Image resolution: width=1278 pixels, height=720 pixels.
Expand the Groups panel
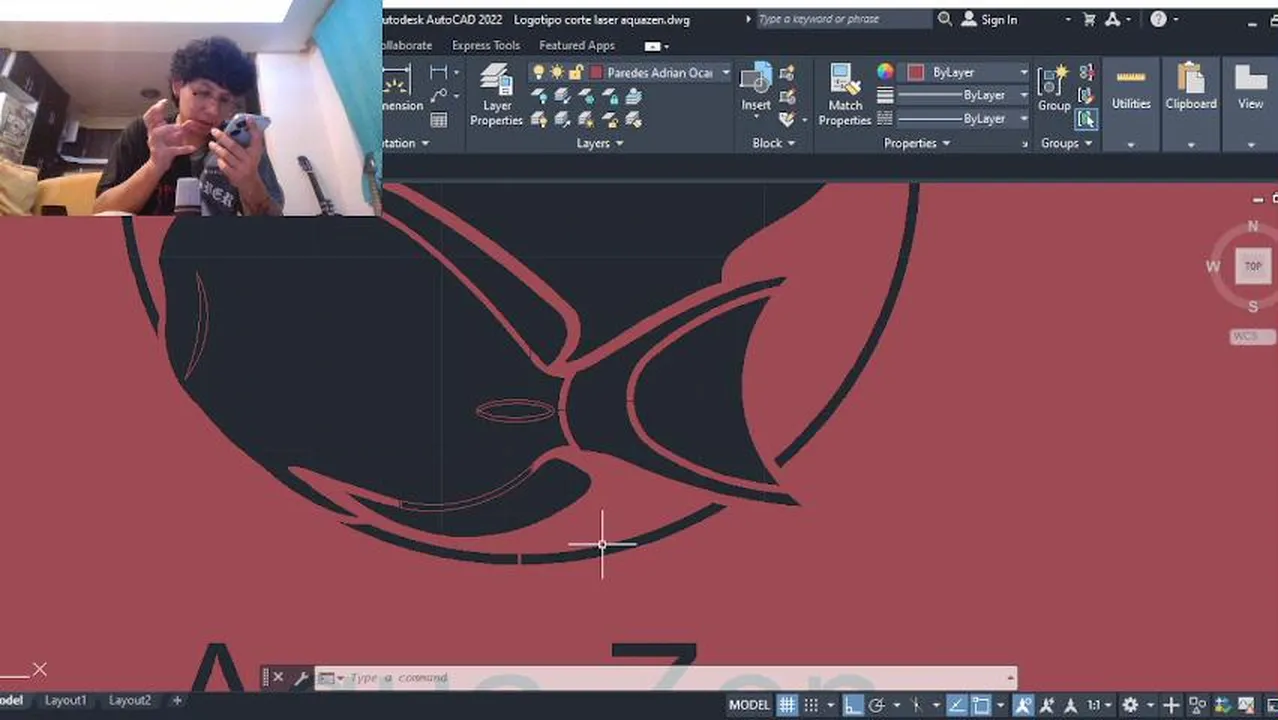click(x=1067, y=143)
